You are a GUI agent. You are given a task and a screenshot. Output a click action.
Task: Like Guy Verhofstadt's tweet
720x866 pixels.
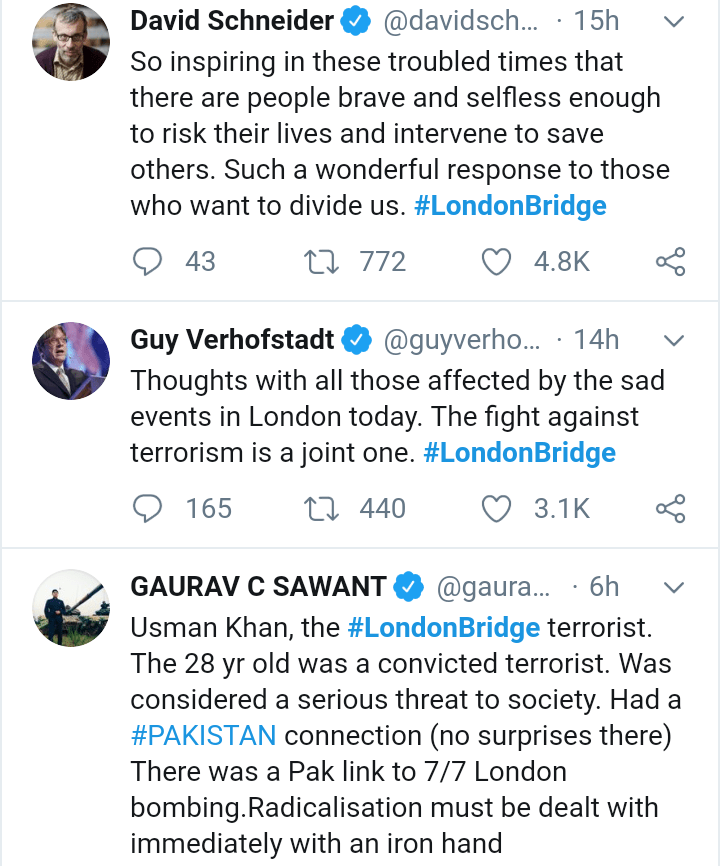(x=497, y=509)
